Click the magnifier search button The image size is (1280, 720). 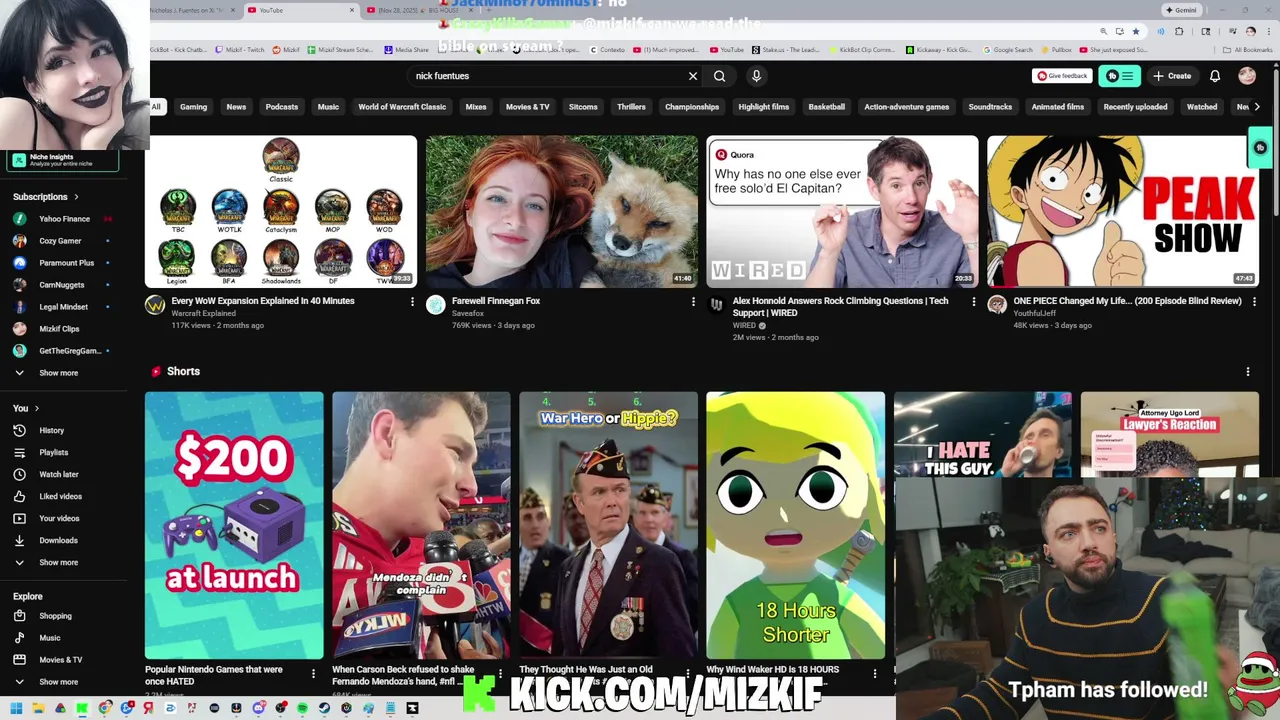(719, 76)
